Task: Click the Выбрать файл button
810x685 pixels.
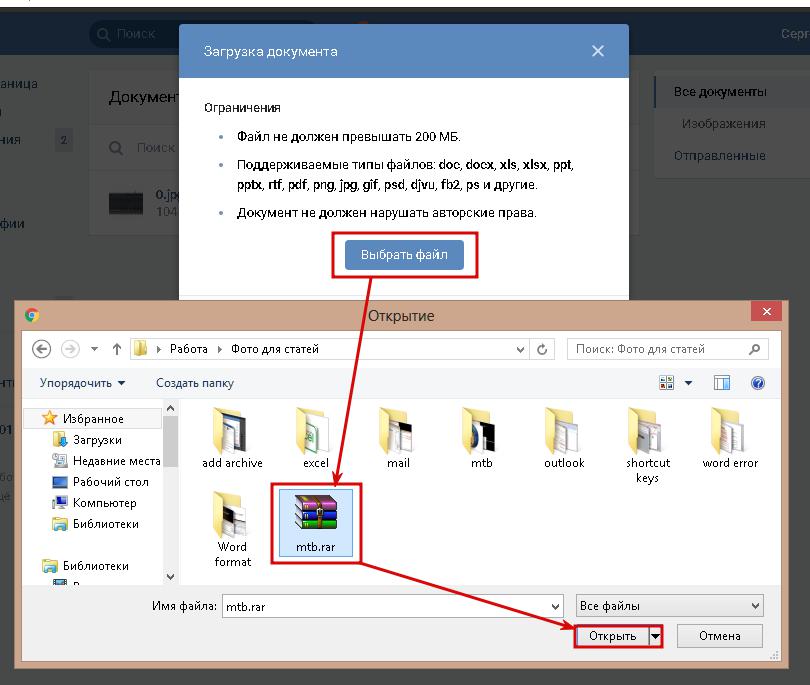Action: point(404,255)
